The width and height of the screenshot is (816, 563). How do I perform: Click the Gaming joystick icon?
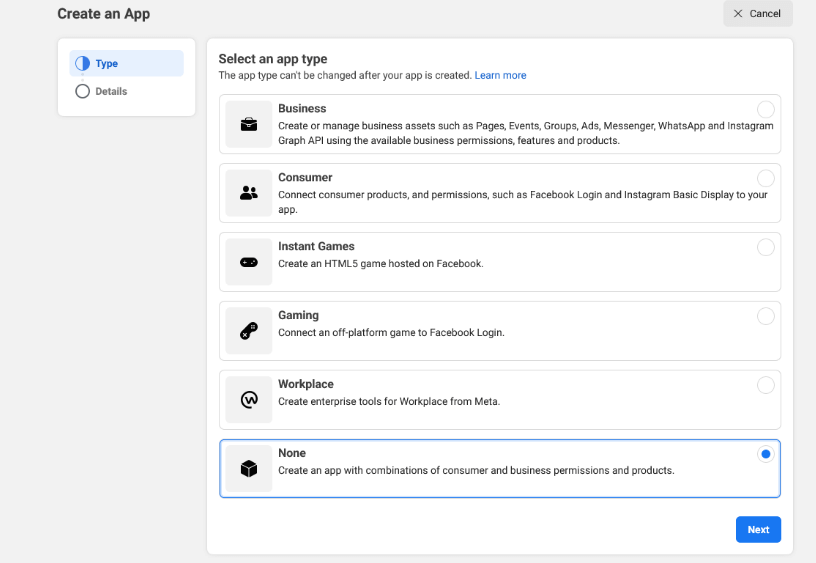248,331
